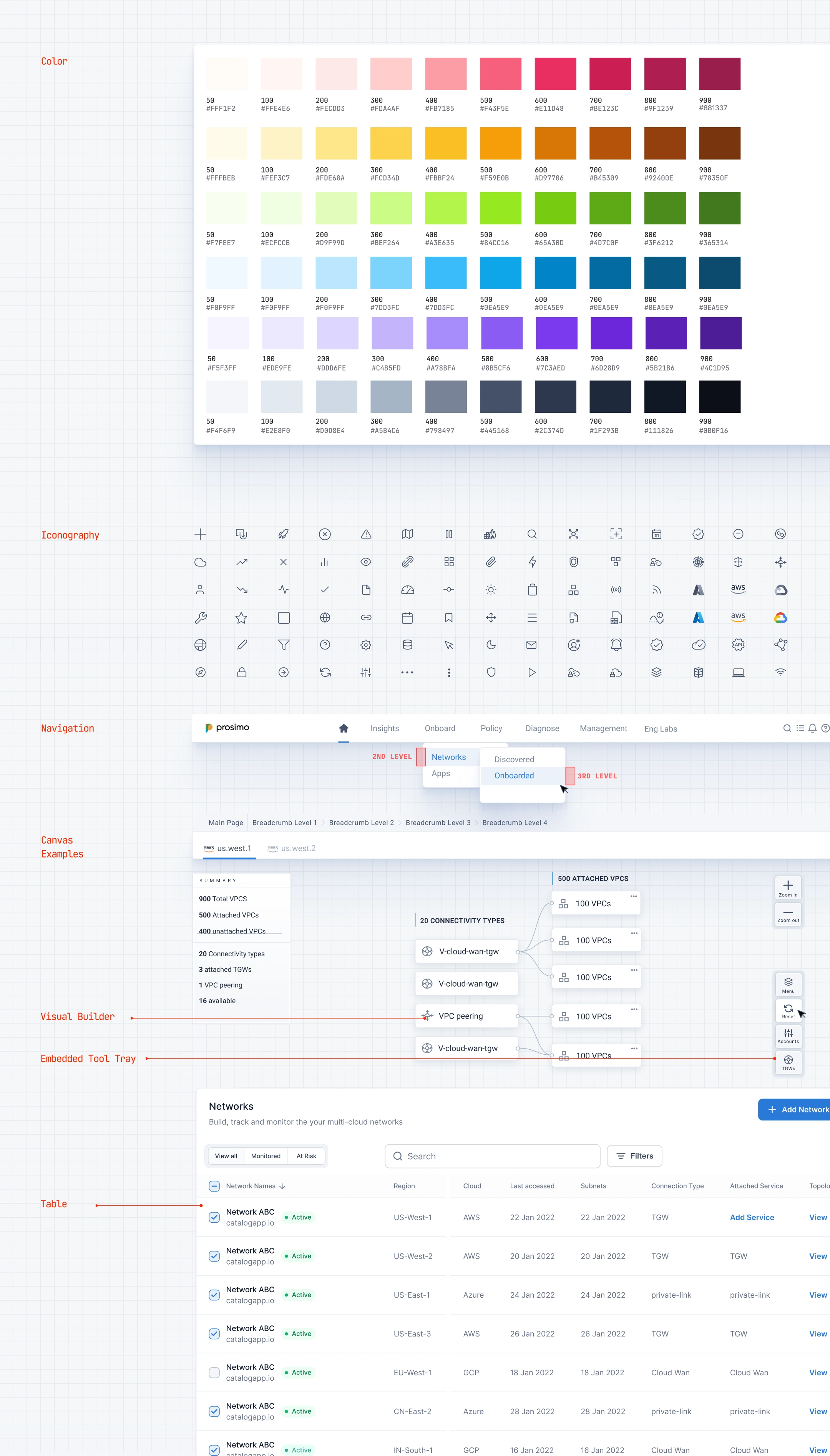Sort by the Network Names arrow
The height and width of the screenshot is (1456, 830).
pos(282,1186)
